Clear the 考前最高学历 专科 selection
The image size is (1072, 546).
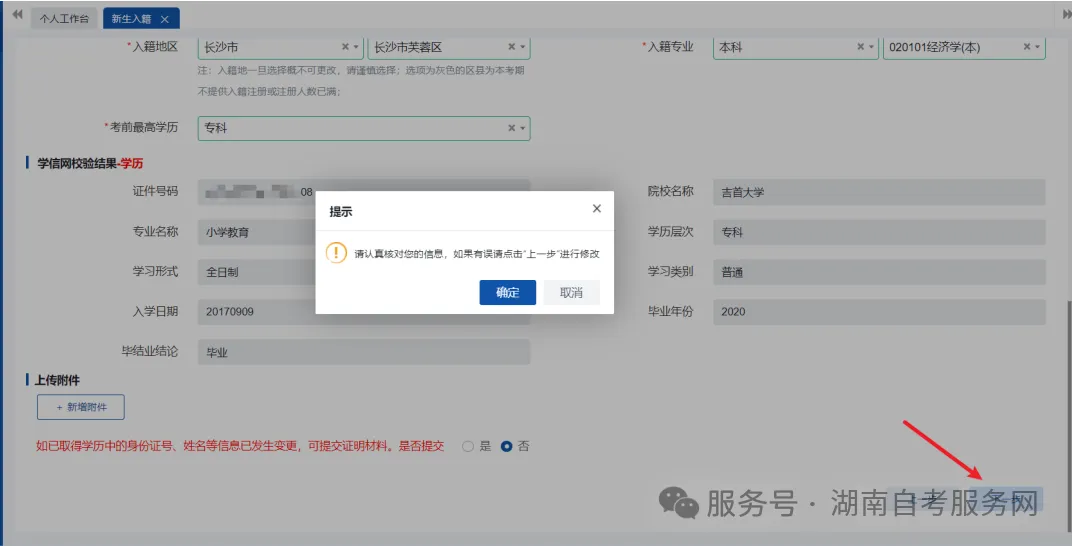click(511, 128)
